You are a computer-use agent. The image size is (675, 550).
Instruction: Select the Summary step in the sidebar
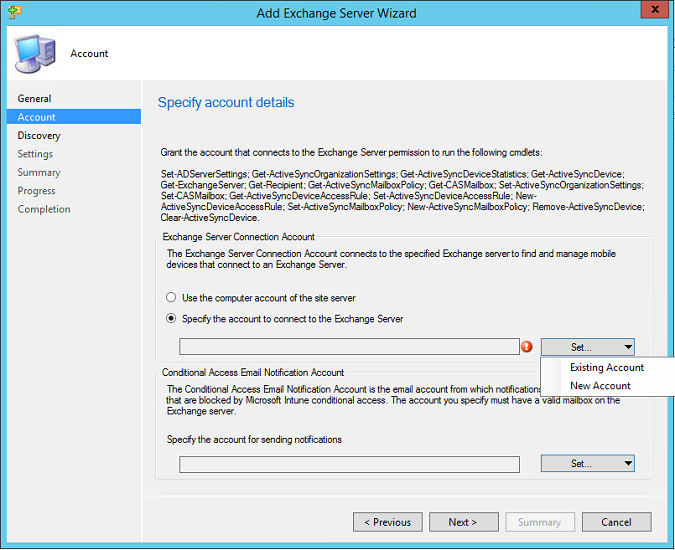coord(39,172)
